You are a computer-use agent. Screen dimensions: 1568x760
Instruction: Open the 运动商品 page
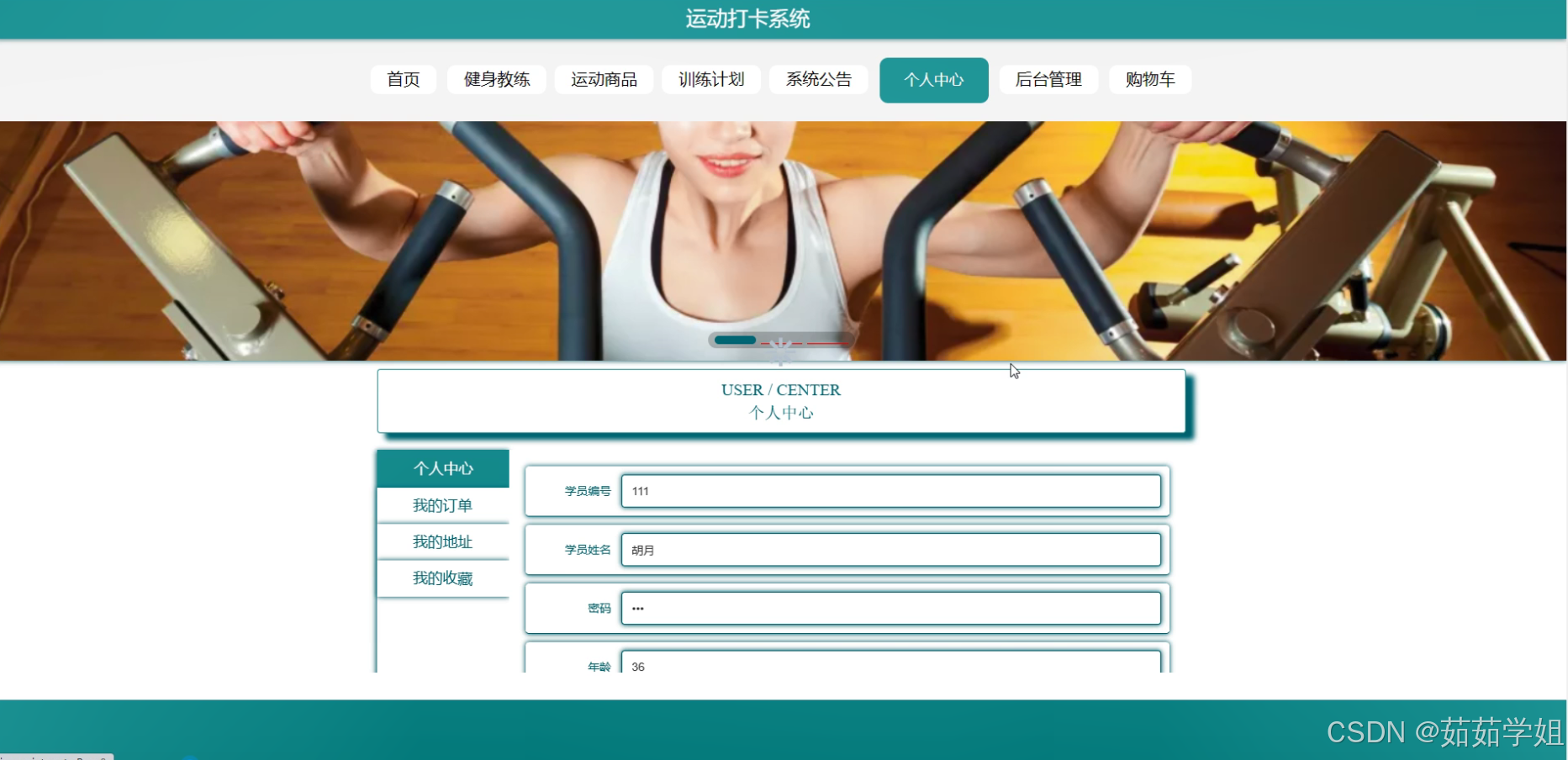click(x=604, y=80)
